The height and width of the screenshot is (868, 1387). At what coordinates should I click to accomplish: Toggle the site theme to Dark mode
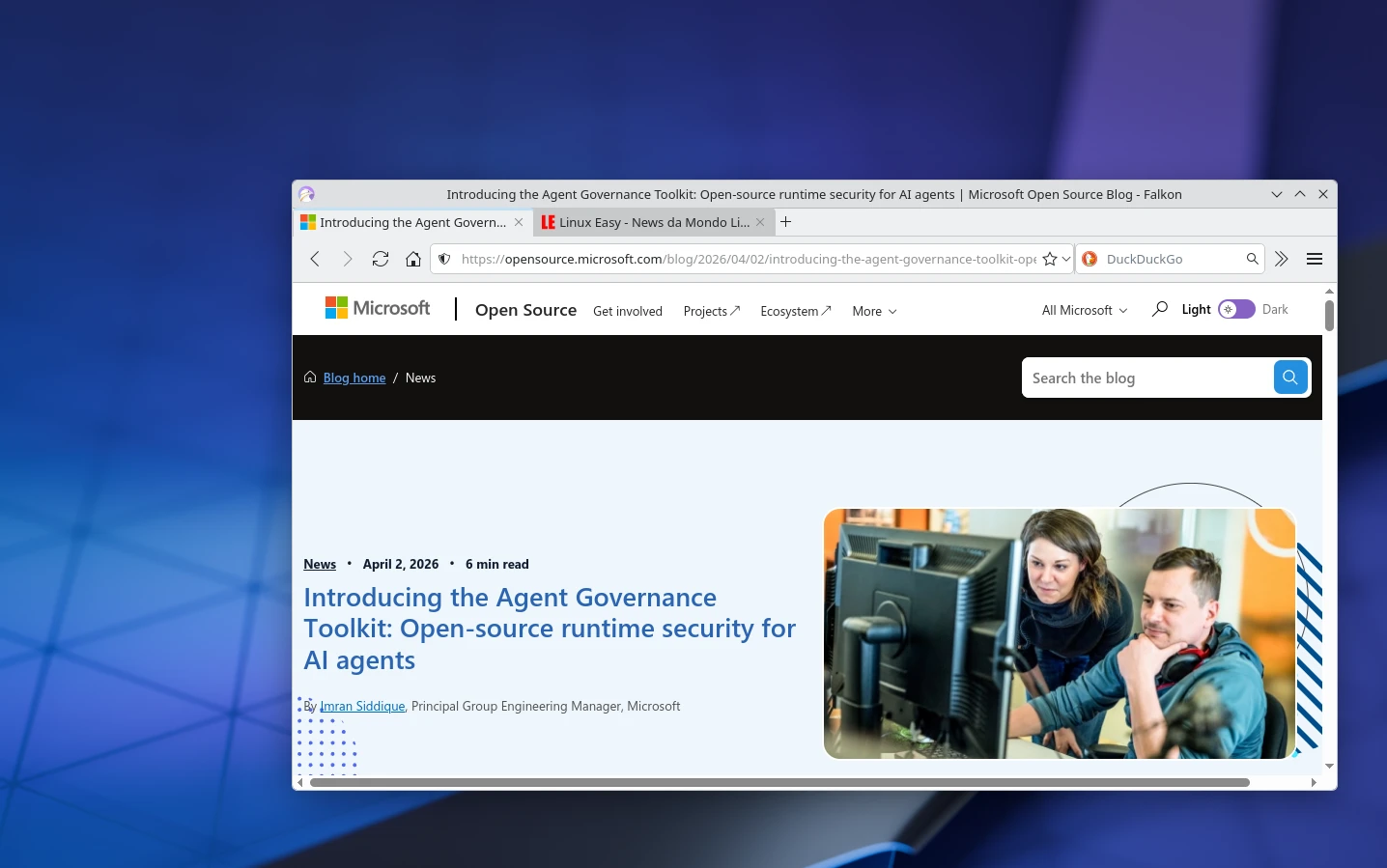click(1235, 309)
